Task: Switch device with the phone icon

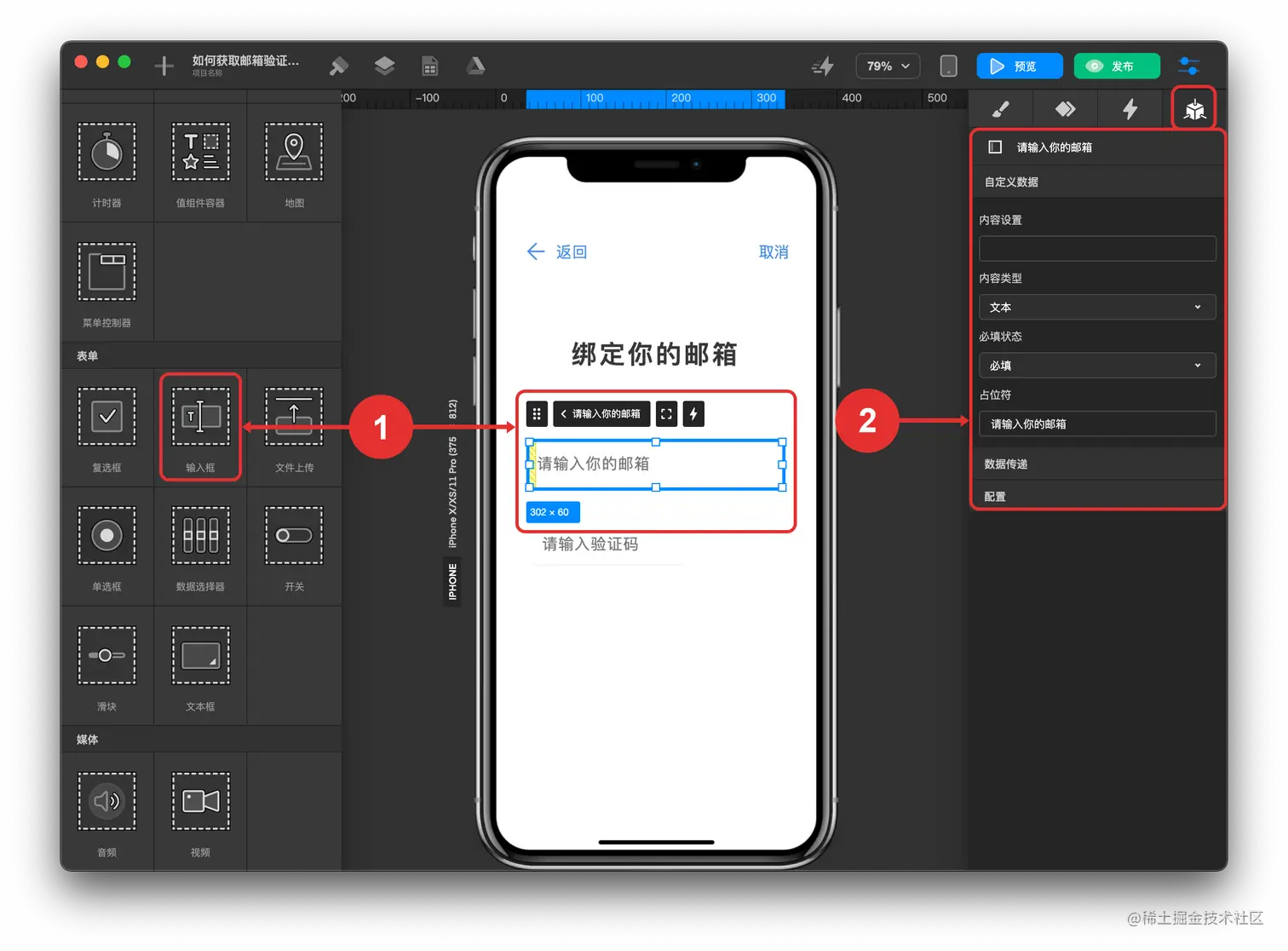Action: pyautogui.click(x=948, y=66)
